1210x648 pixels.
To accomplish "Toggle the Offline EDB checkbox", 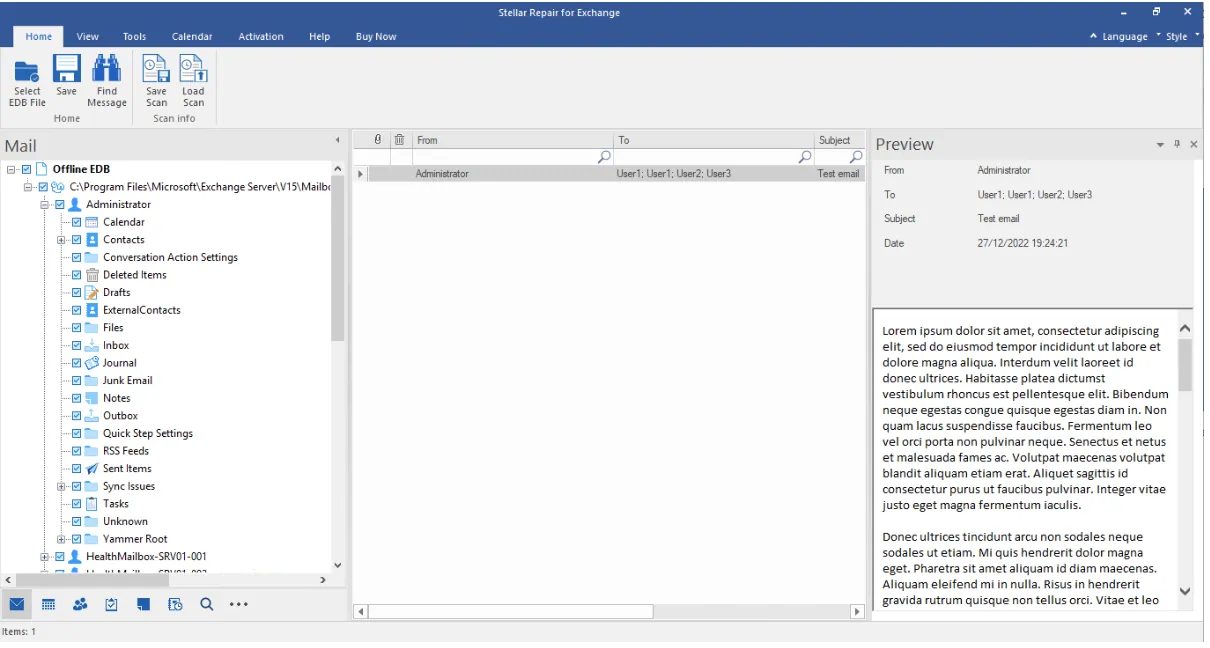I will pyautogui.click(x=26, y=169).
